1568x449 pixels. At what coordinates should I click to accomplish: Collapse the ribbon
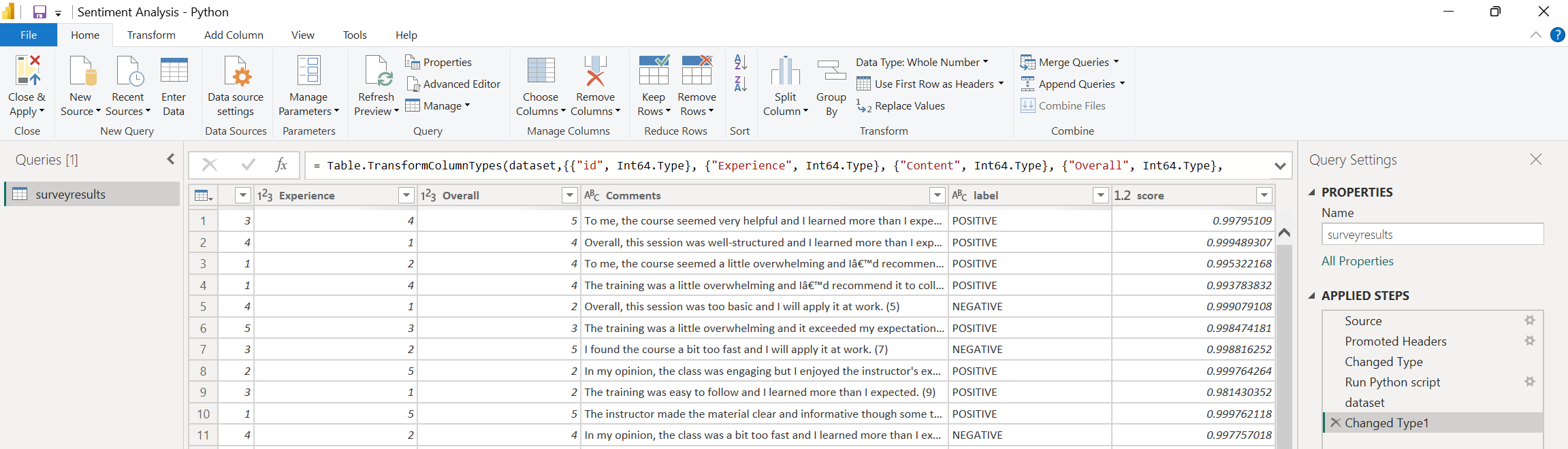click(x=1535, y=35)
